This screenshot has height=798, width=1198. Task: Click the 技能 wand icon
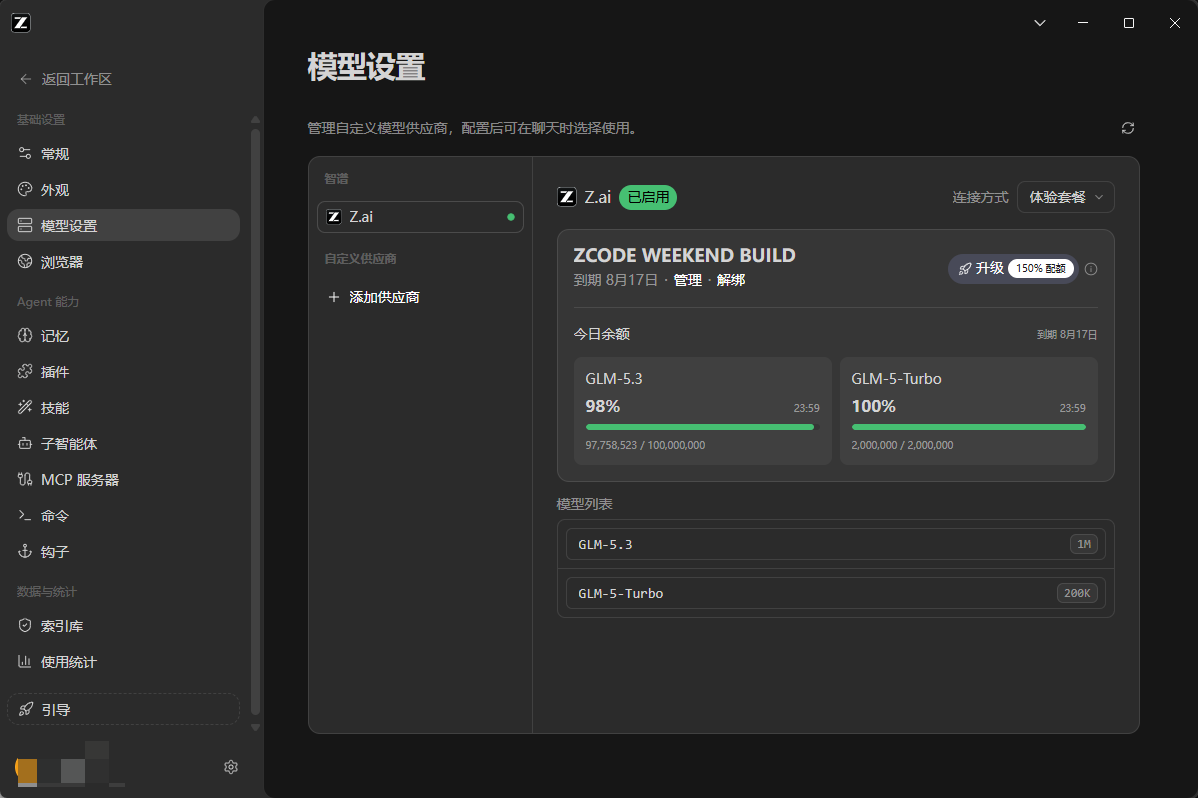25,407
